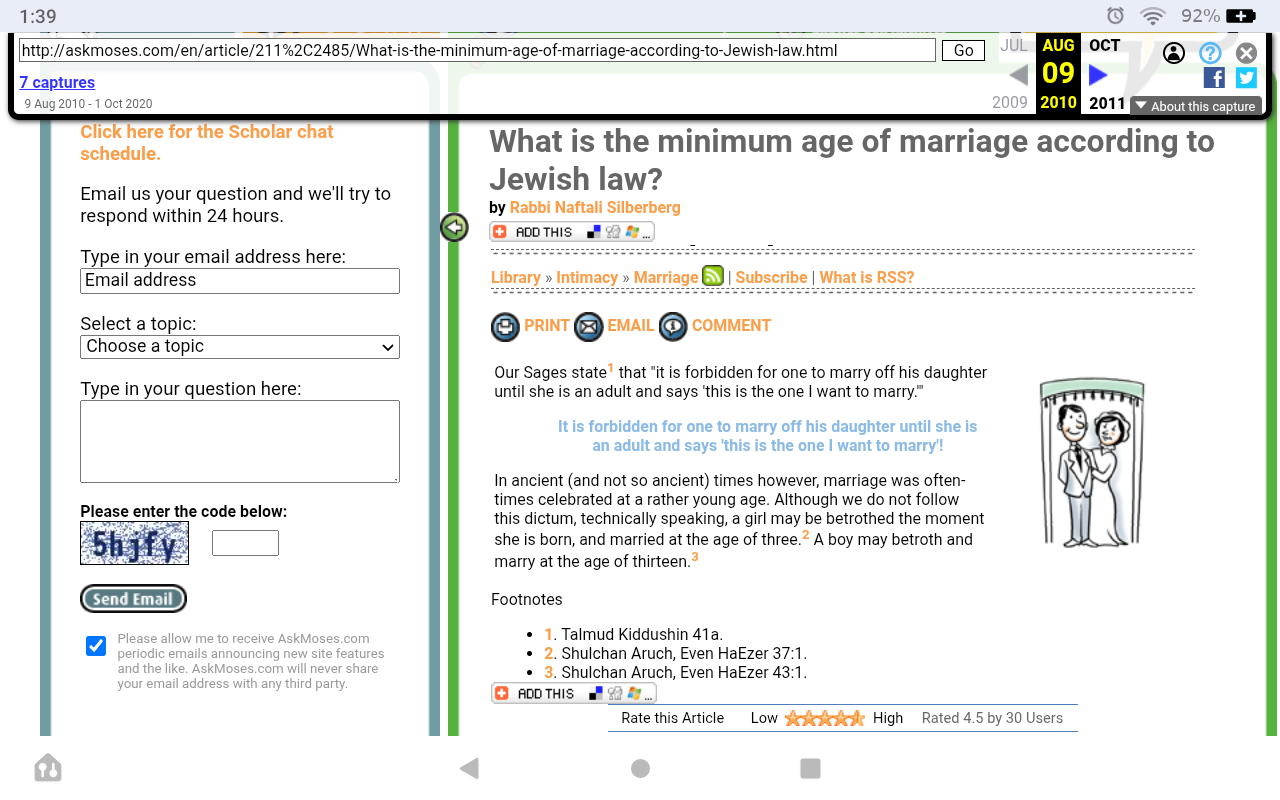Viewport: 1280px width, 800px height.
Task: Open the Intimacy breadcrumb link
Action: pyautogui.click(x=587, y=278)
